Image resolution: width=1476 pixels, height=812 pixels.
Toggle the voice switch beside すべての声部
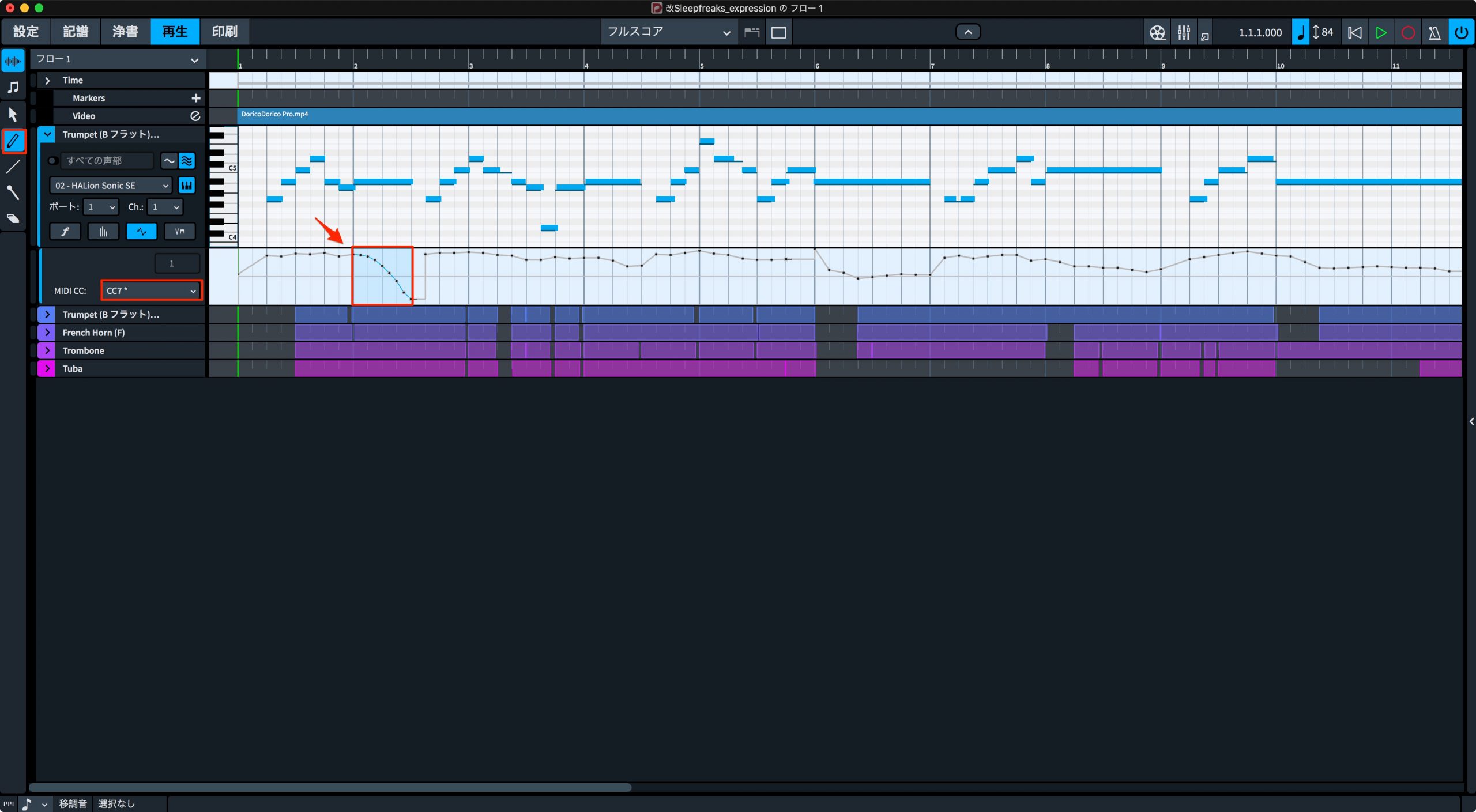point(52,161)
